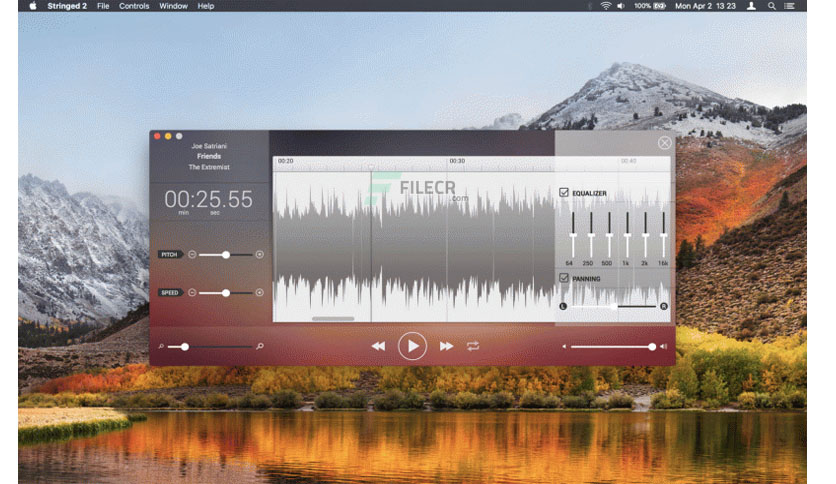Open the Controls menu
836x484 pixels.
coord(134,6)
